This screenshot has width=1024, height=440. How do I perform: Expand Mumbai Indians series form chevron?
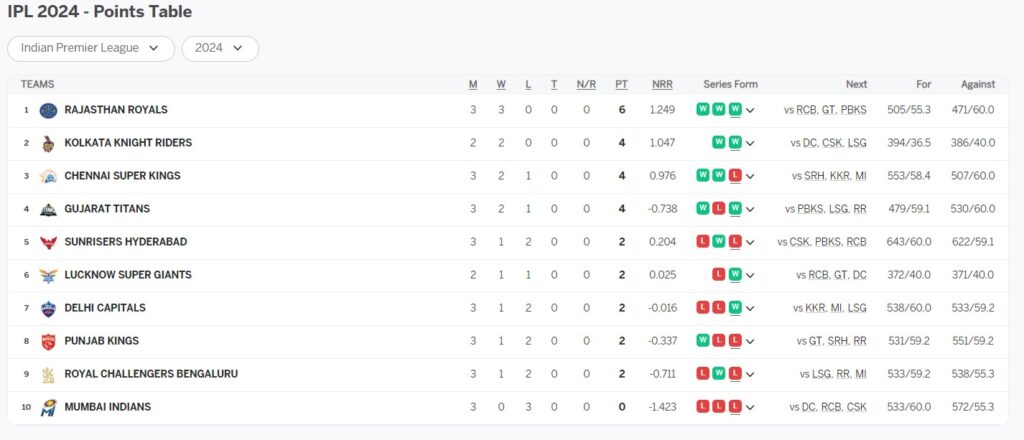(750, 407)
